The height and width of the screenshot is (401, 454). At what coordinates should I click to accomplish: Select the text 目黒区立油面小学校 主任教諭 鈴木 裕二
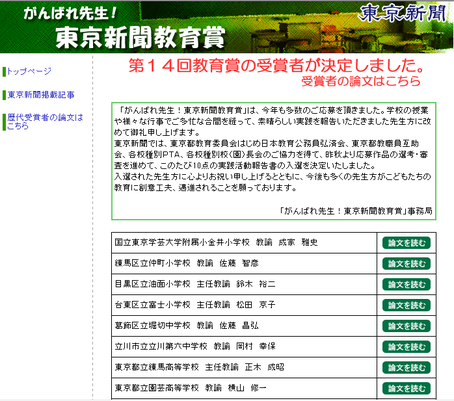click(x=195, y=284)
